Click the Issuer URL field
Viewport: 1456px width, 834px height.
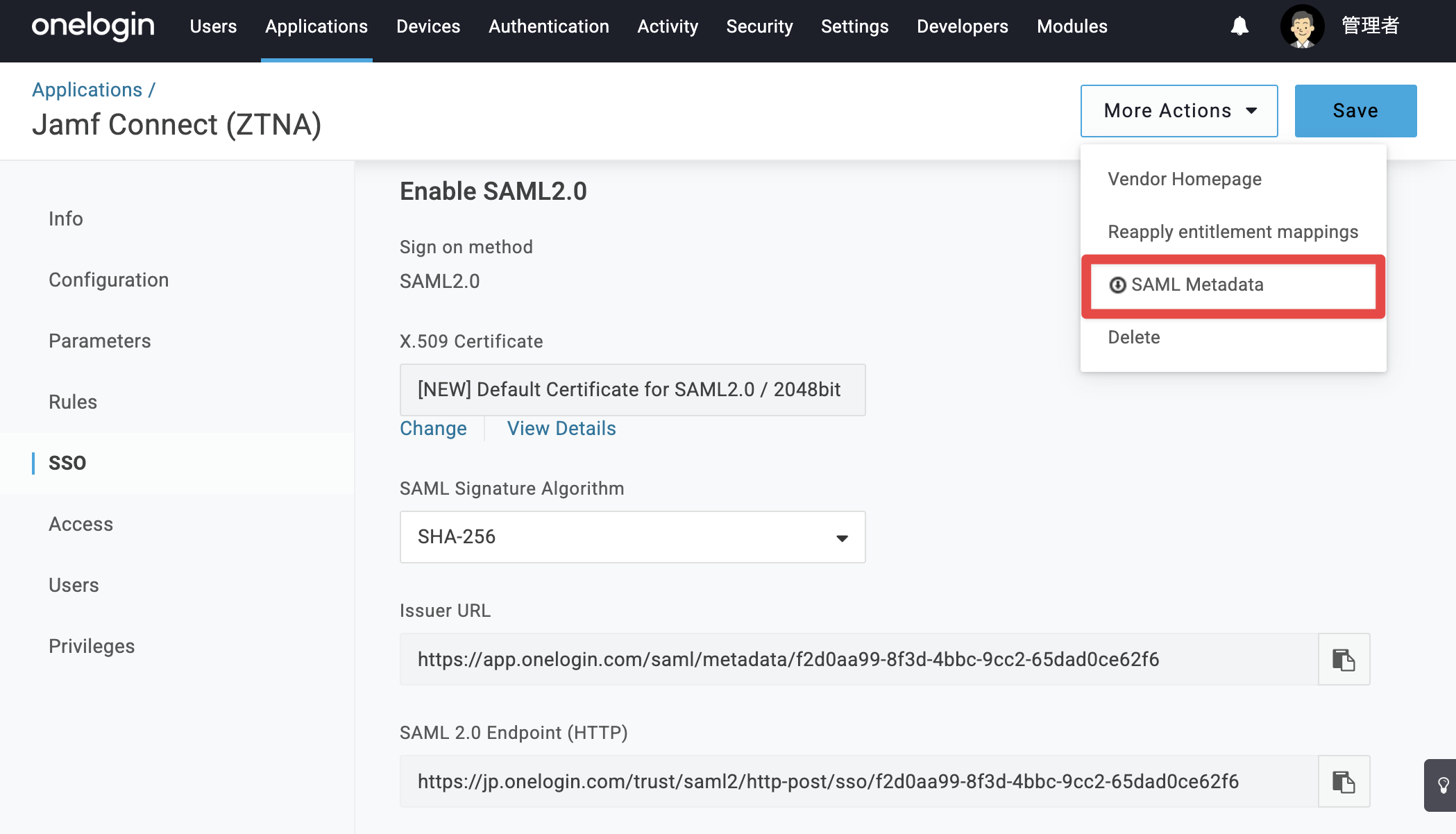click(x=858, y=659)
